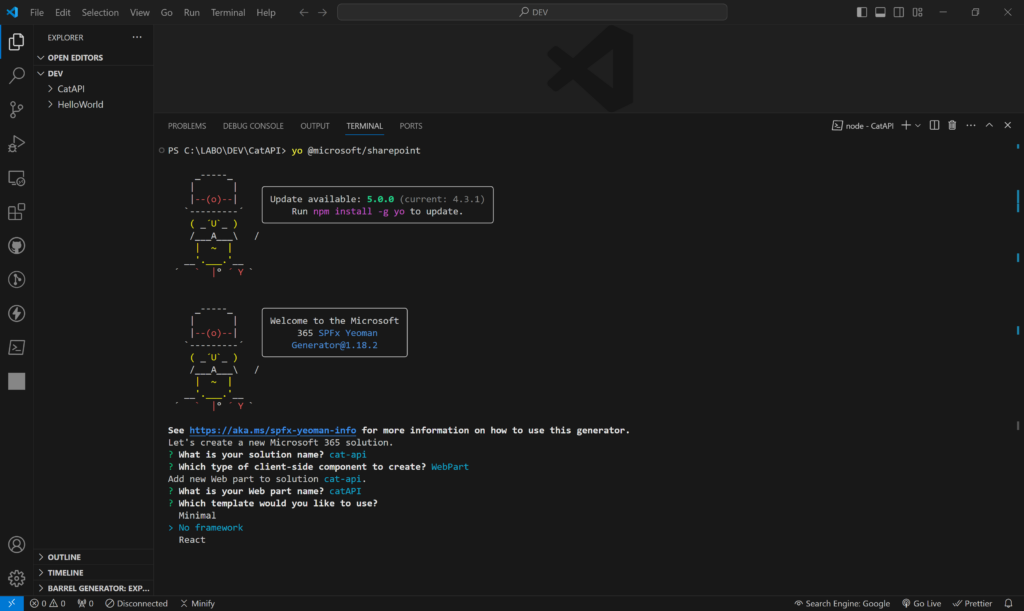
Task: Open errors and warnings count in status bar
Action: (48, 603)
